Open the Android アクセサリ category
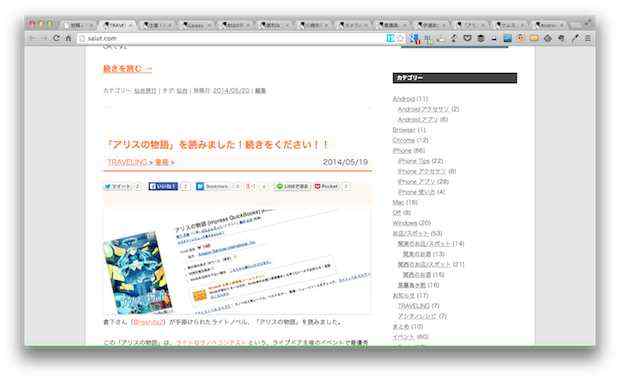620x380 pixels. (x=423, y=109)
